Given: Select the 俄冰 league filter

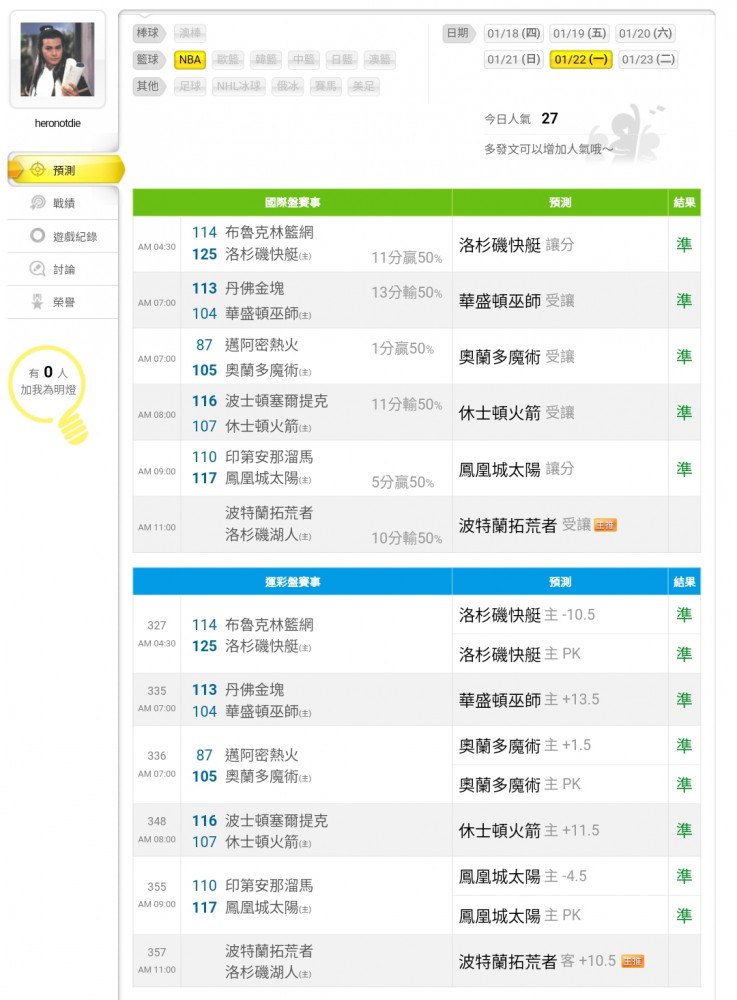Looking at the screenshot, I should 288,86.
